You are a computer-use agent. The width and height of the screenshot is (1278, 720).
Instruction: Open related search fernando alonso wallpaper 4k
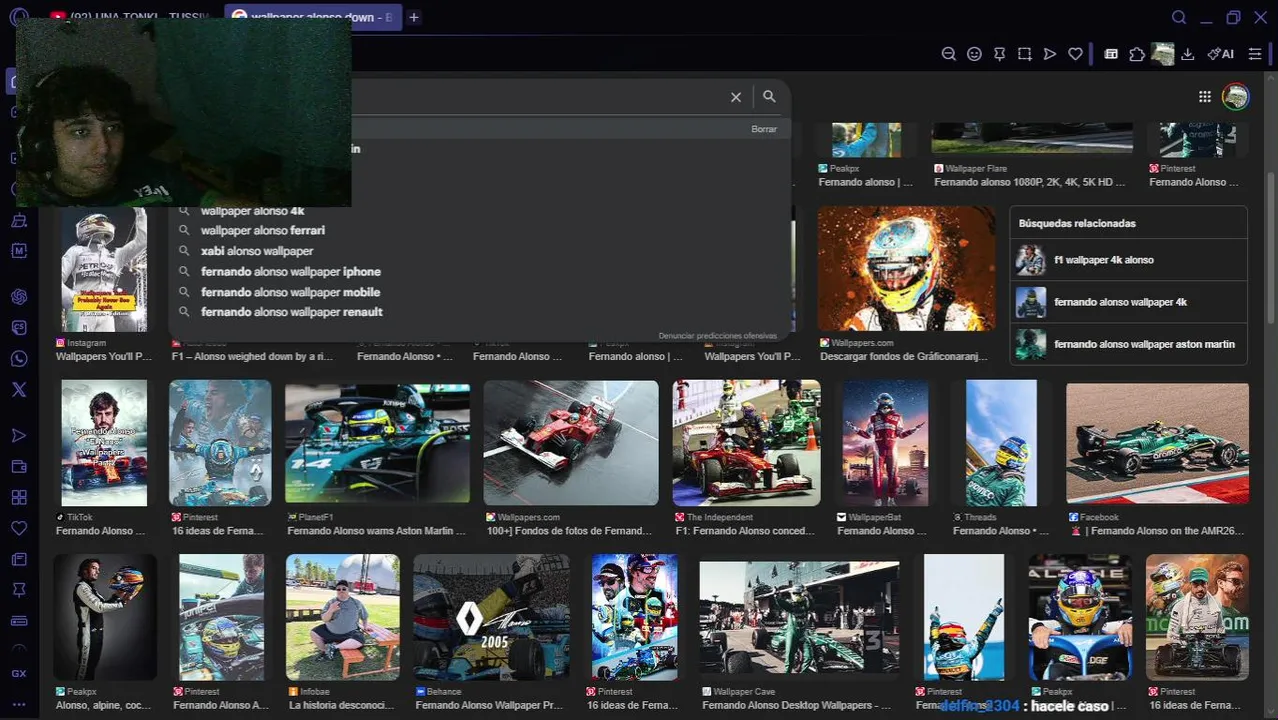(1129, 302)
